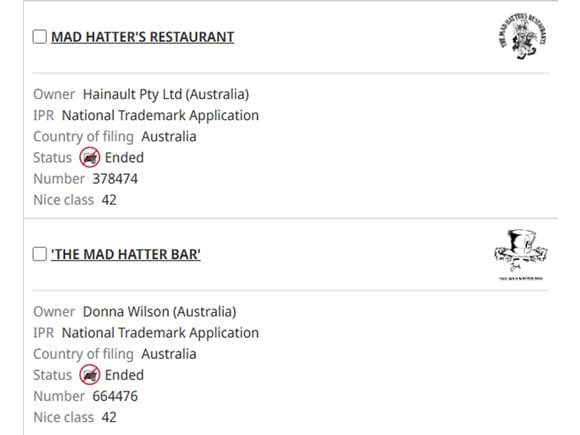The height and width of the screenshot is (435, 580).
Task: Select owner Hainault Pty Ltd (Australia)
Action: pos(166,94)
